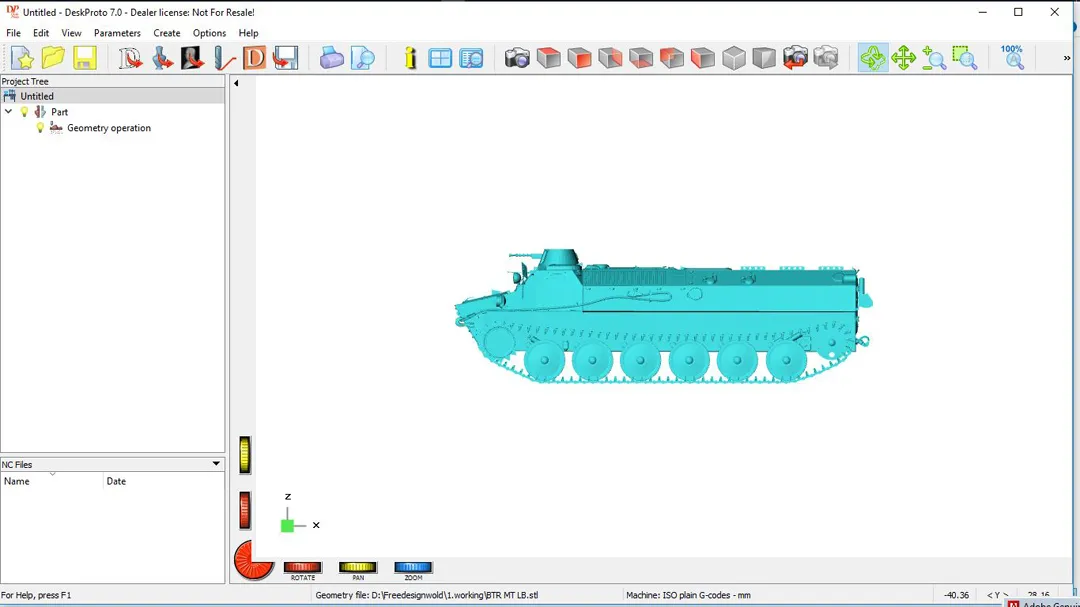Select the light gray isometric cube view

tap(734, 58)
